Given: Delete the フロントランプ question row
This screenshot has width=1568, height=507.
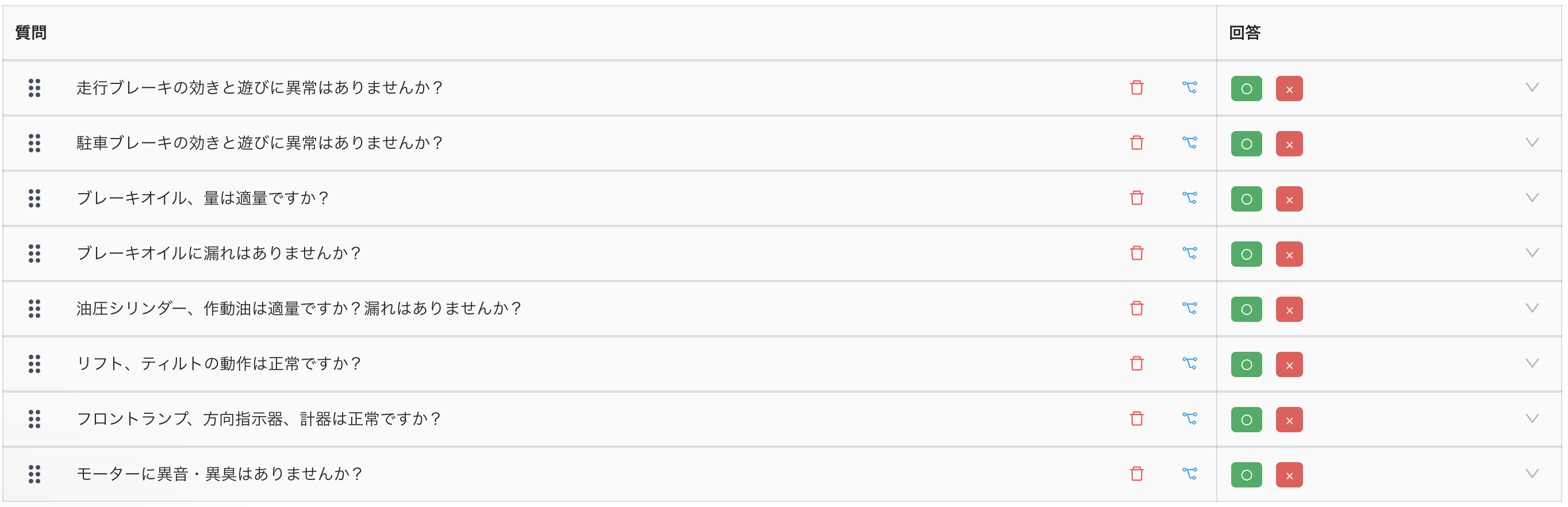Looking at the screenshot, I should (1136, 418).
